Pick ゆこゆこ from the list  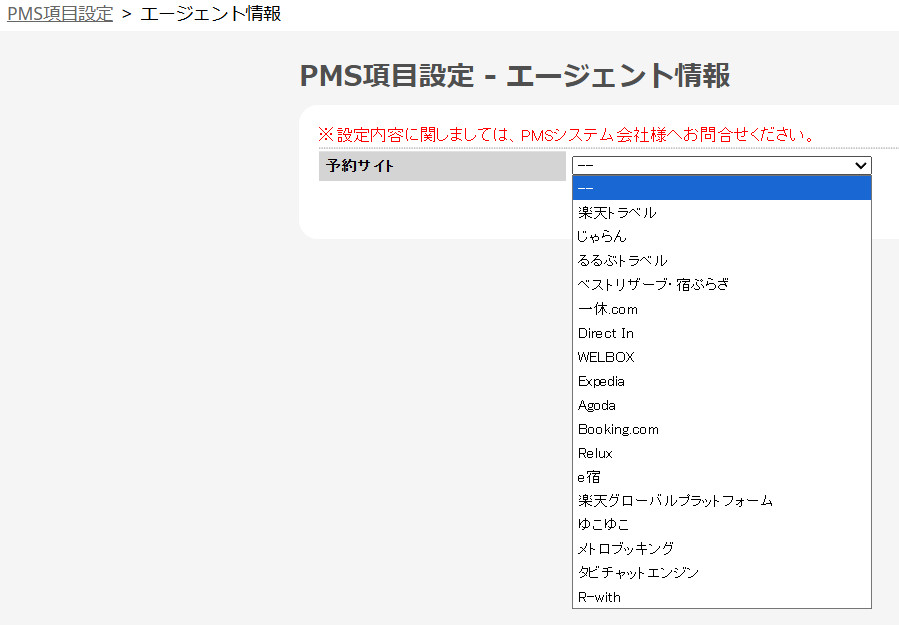[722, 524]
